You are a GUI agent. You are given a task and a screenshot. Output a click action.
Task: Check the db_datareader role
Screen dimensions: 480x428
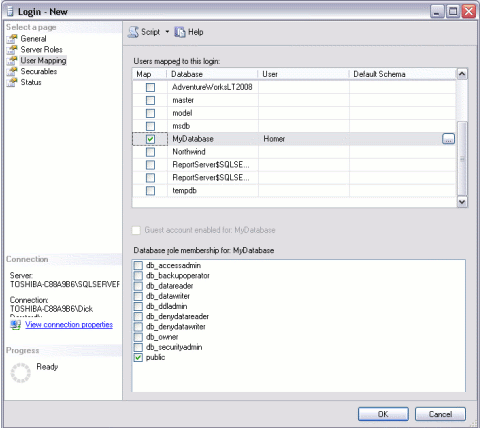pos(138,286)
